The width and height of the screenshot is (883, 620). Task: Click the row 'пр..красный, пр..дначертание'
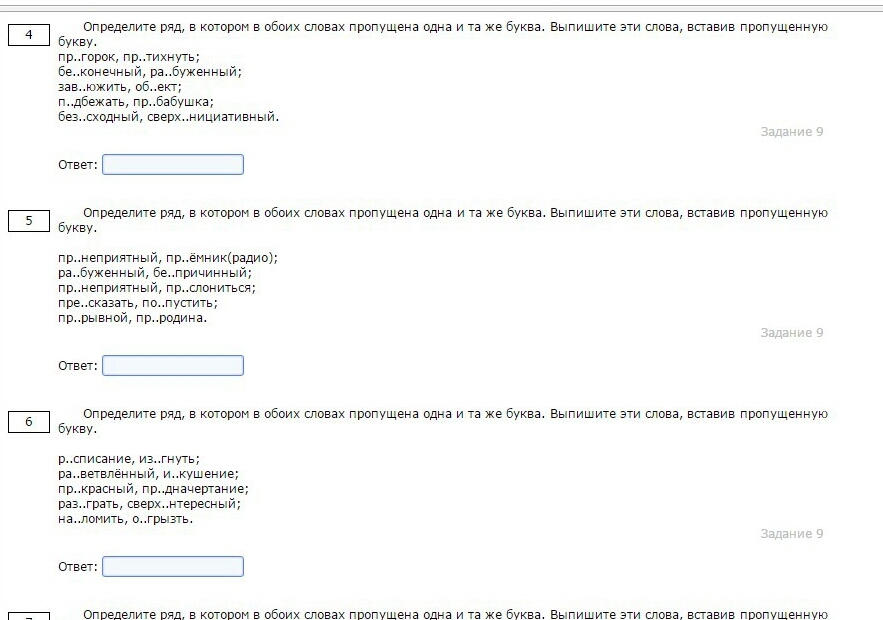[x=153, y=489]
